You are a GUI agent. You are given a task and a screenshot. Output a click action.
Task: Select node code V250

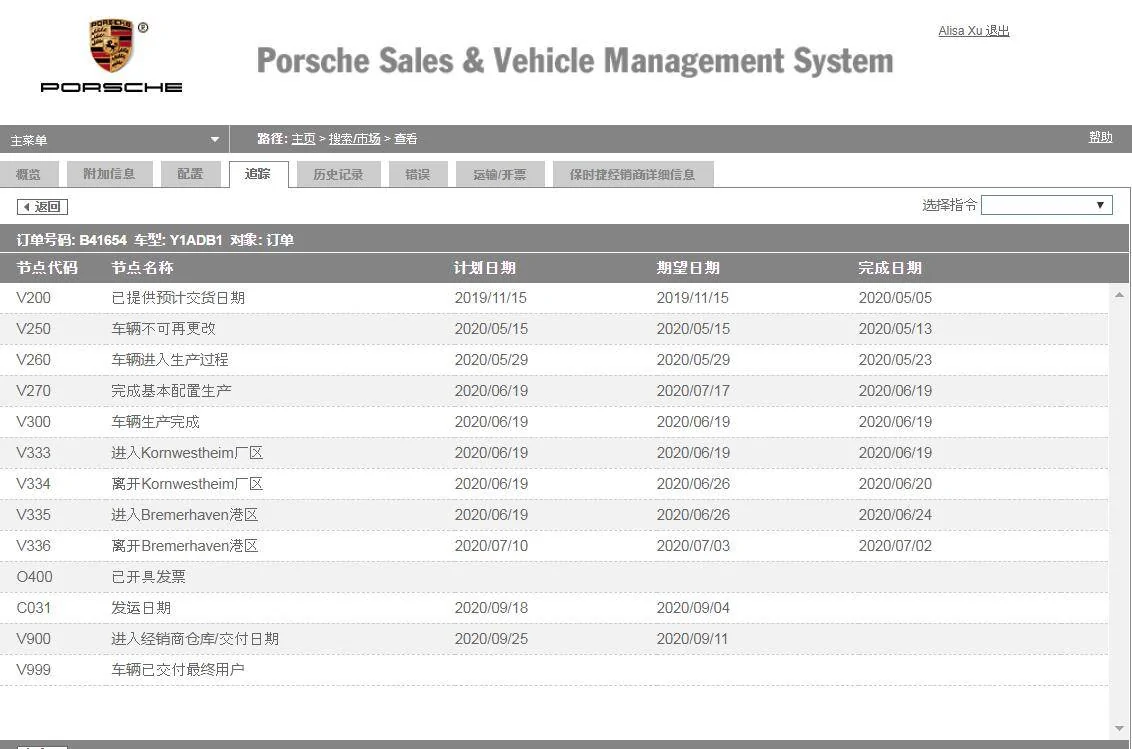[x=33, y=329]
